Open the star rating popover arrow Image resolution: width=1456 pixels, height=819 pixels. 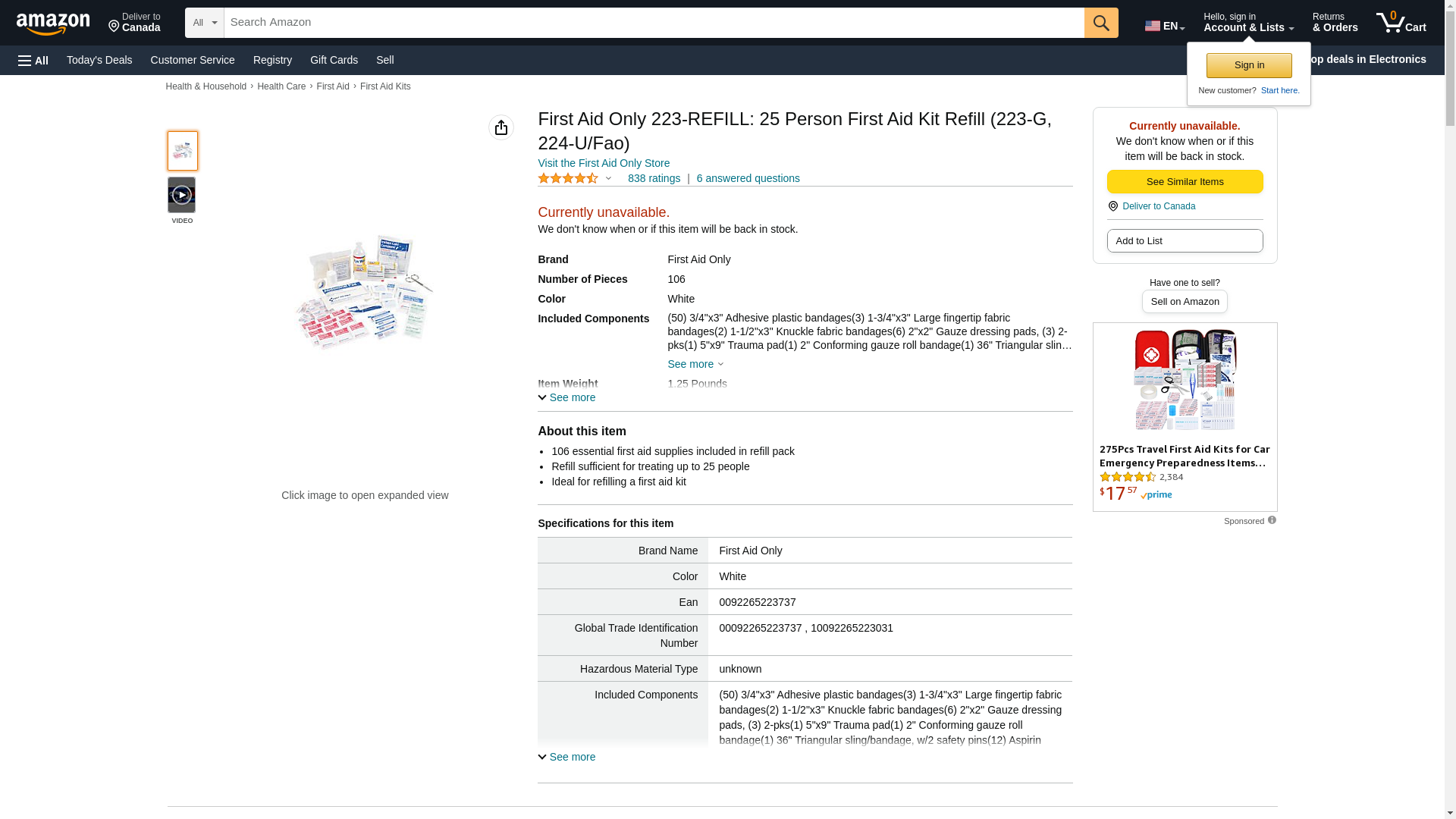(608, 179)
